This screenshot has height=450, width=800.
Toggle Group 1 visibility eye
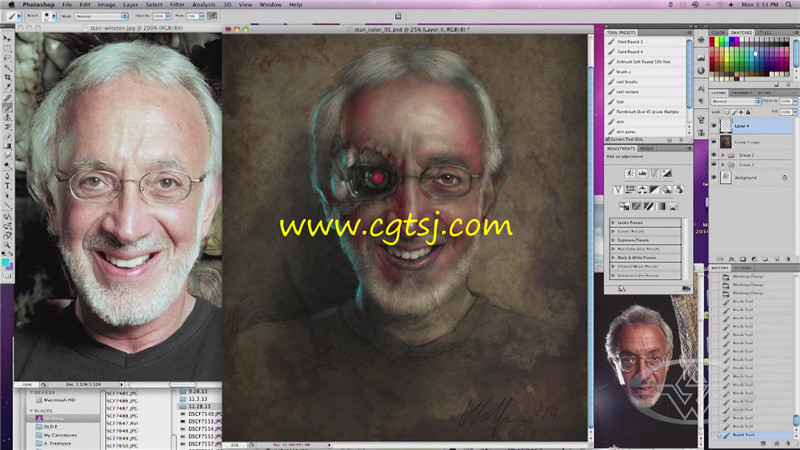pos(714,164)
